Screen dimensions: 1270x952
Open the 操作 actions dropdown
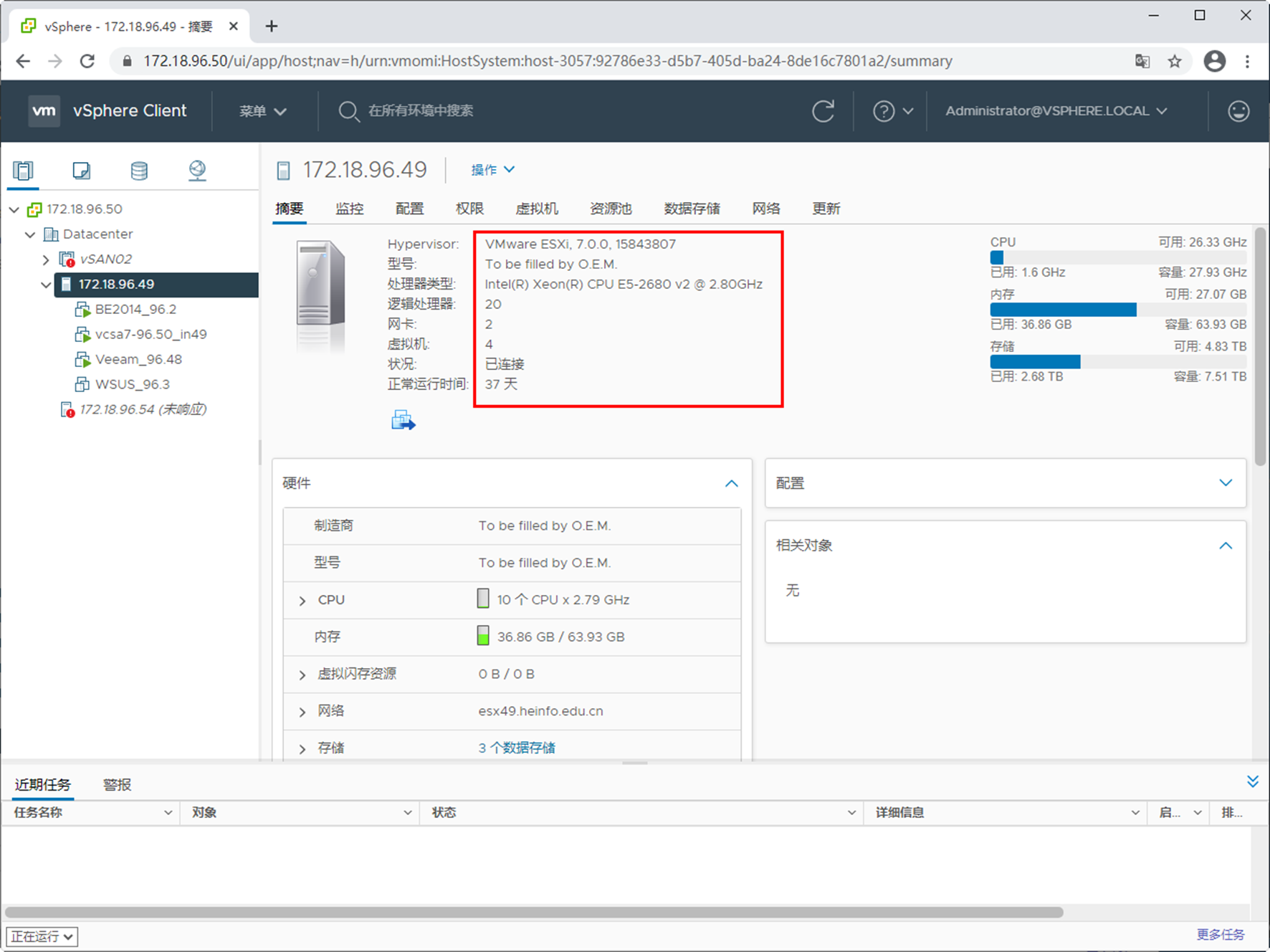[x=492, y=170]
